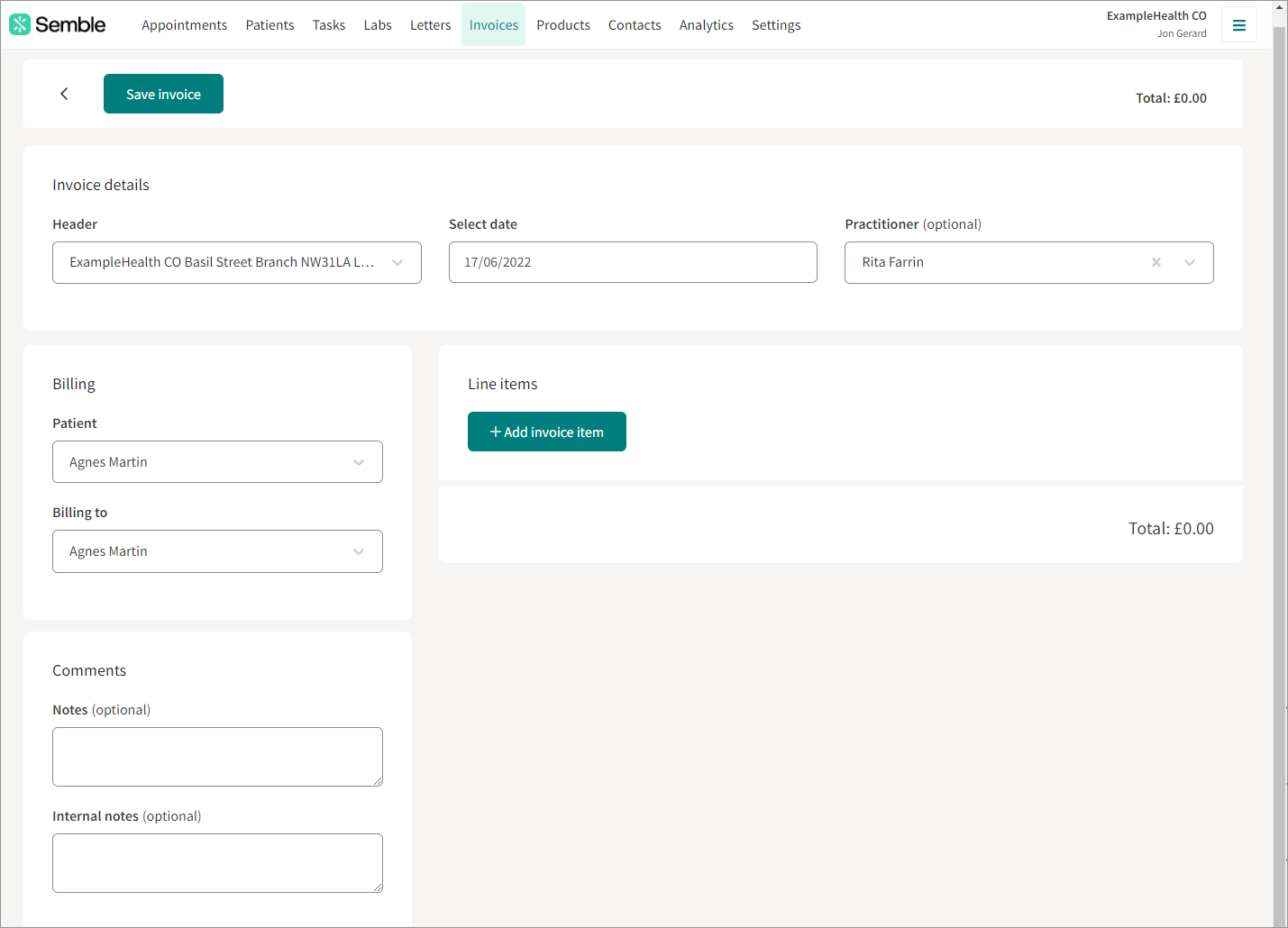The width and height of the screenshot is (1288, 928).
Task: Go to the Contacts tab
Action: [635, 25]
